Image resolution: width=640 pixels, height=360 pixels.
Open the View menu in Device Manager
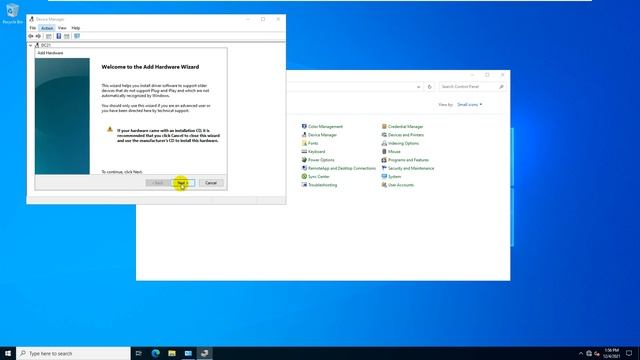pyautogui.click(x=62, y=28)
